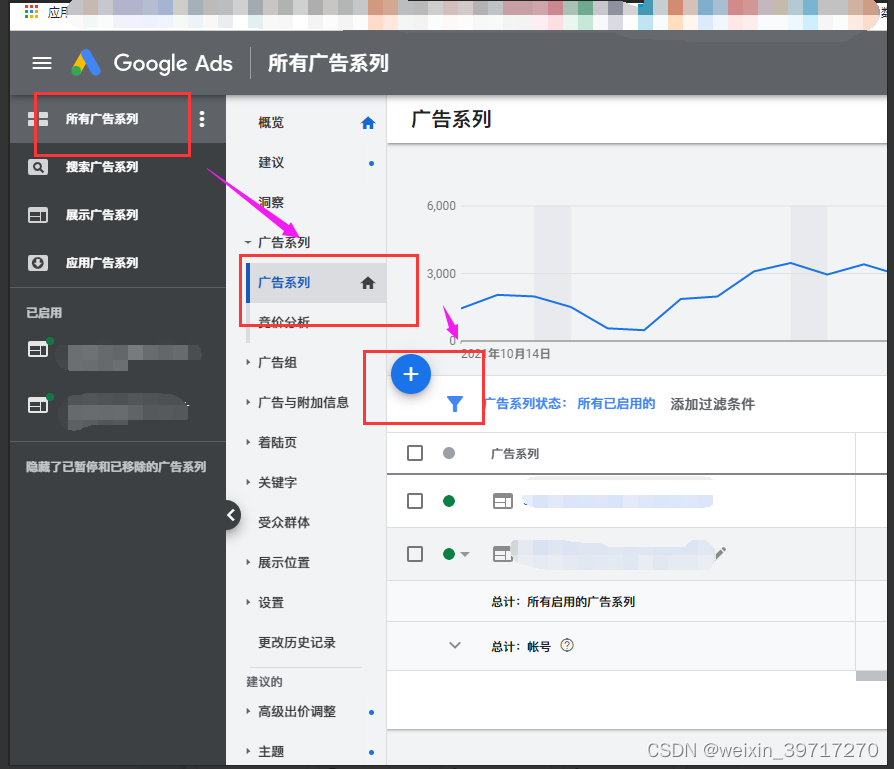
Task: Toggle the select-all checkbox in table header
Action: 415,453
